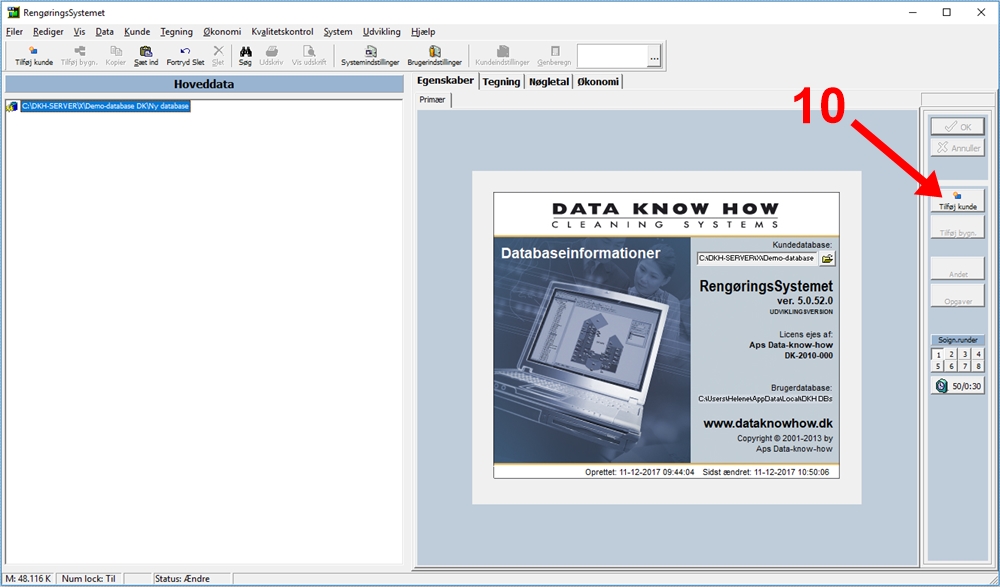Screen dimensions: 1000x587
Task: Click the DK-2010-000 license number
Action: point(808,355)
